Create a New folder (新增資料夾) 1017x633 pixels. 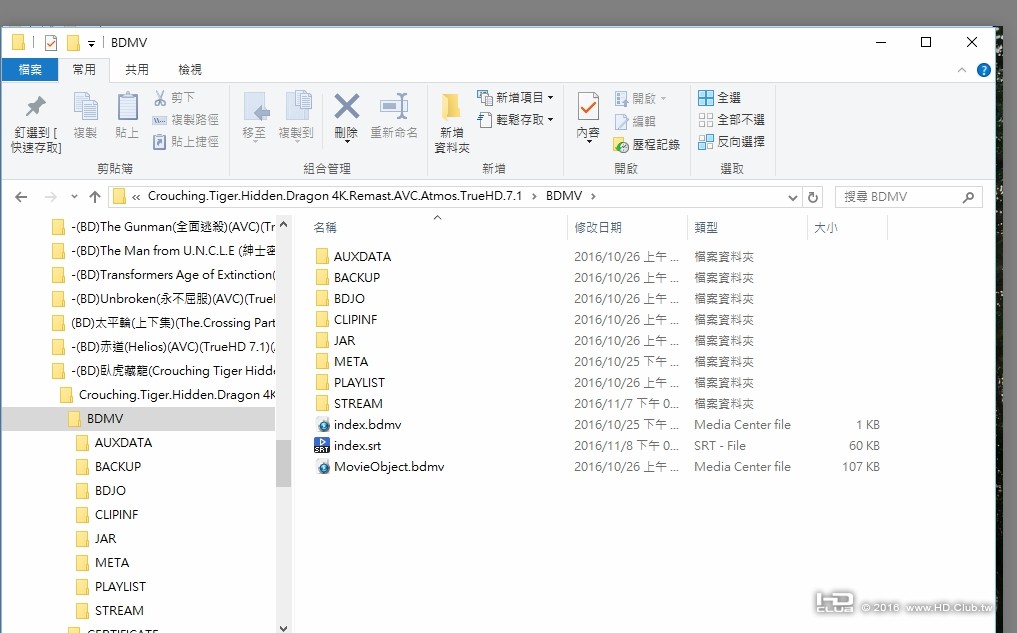click(x=451, y=123)
